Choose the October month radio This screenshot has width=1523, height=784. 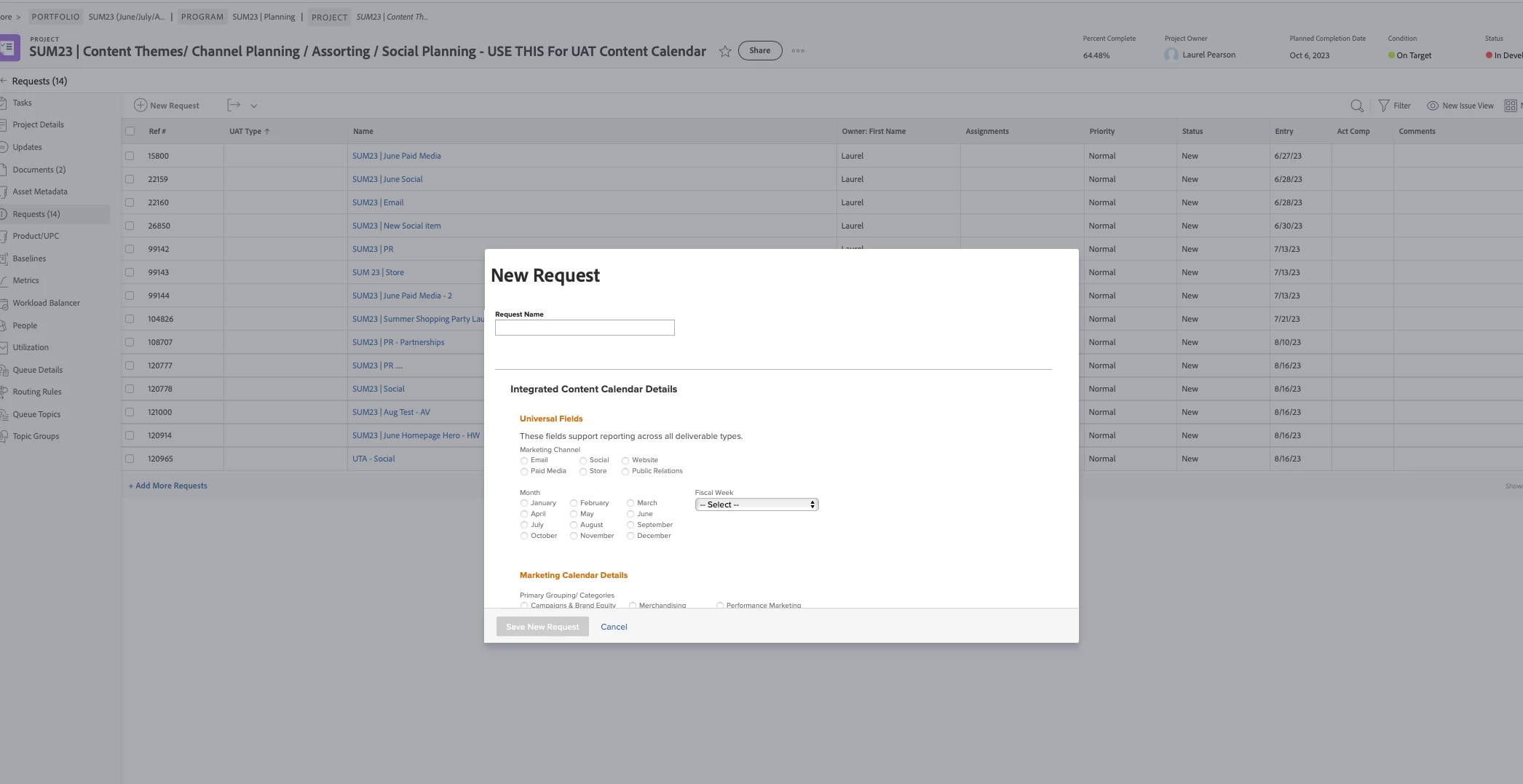point(524,536)
